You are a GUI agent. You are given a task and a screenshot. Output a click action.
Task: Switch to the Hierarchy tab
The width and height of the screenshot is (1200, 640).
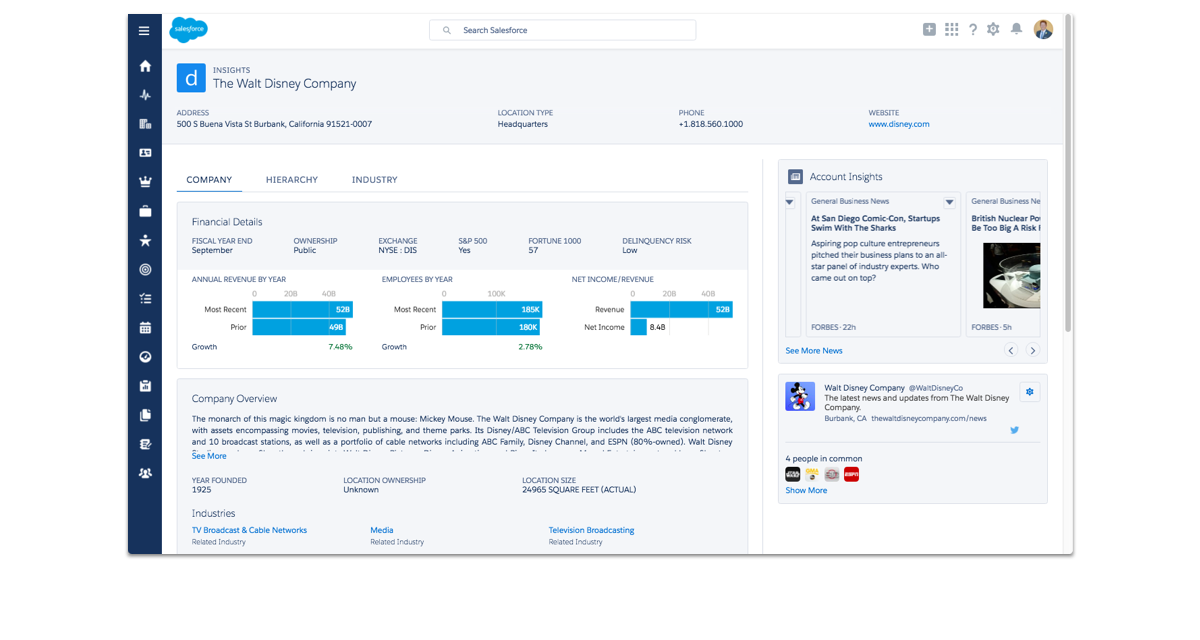292,180
